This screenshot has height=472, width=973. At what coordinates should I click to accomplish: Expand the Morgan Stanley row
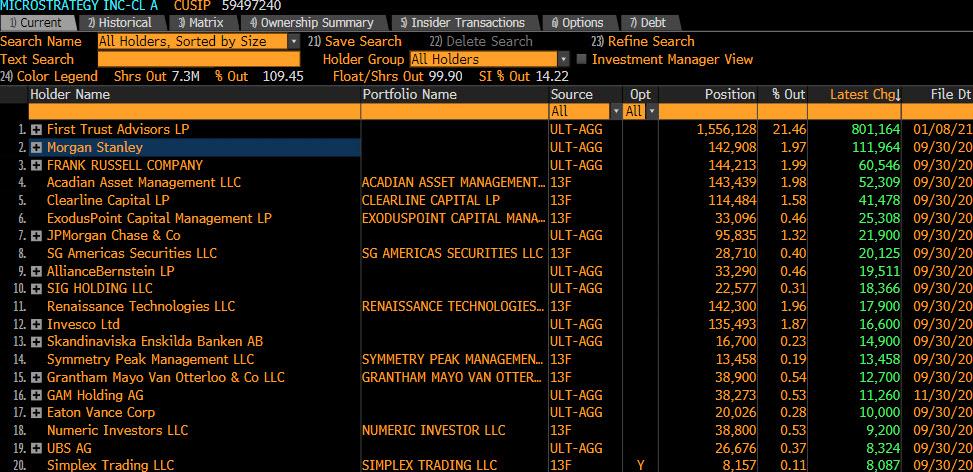[x=37, y=148]
